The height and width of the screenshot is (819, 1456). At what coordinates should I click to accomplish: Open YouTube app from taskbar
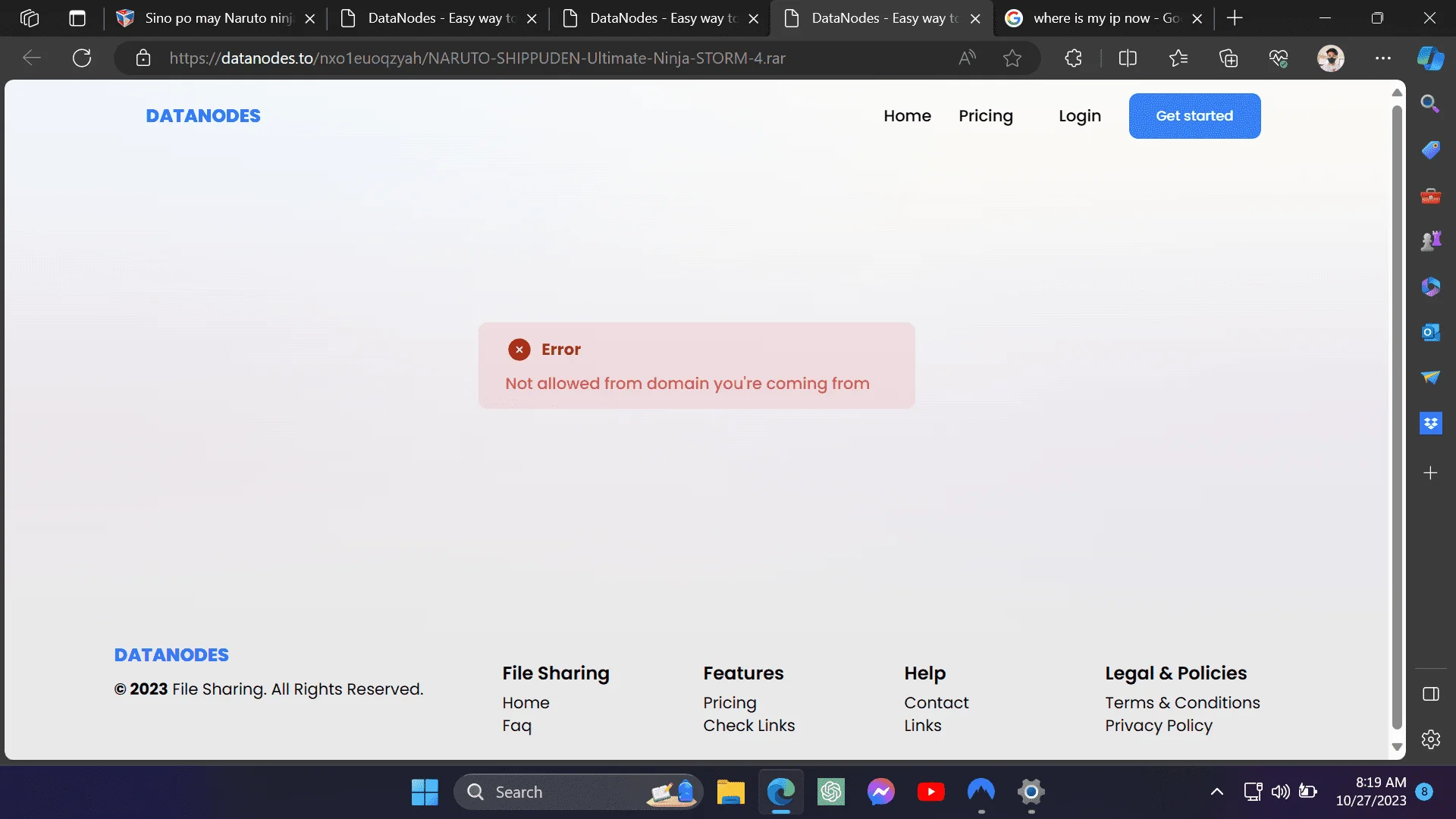pos(930,792)
